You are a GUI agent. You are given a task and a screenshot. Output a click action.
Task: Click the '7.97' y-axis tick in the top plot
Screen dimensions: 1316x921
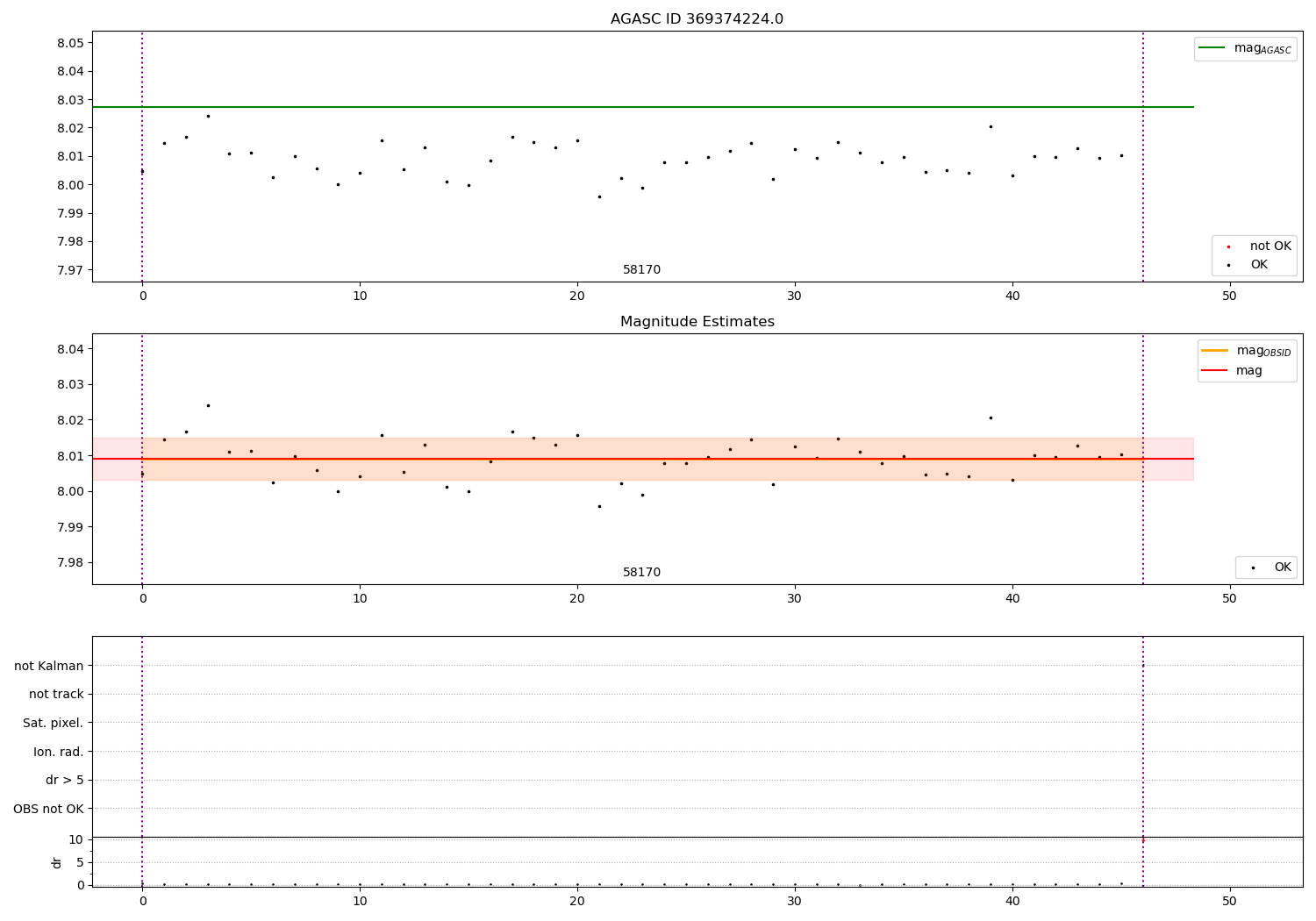[x=70, y=270]
